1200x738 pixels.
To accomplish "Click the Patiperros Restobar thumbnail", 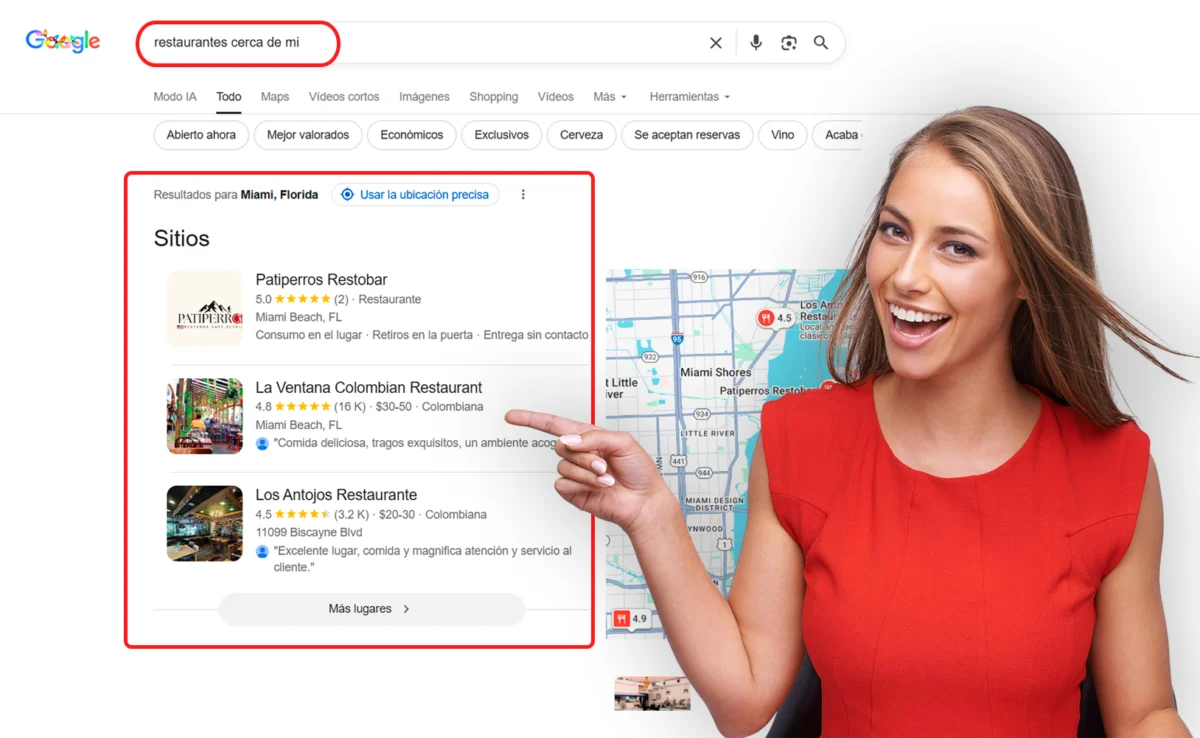I will coord(204,308).
